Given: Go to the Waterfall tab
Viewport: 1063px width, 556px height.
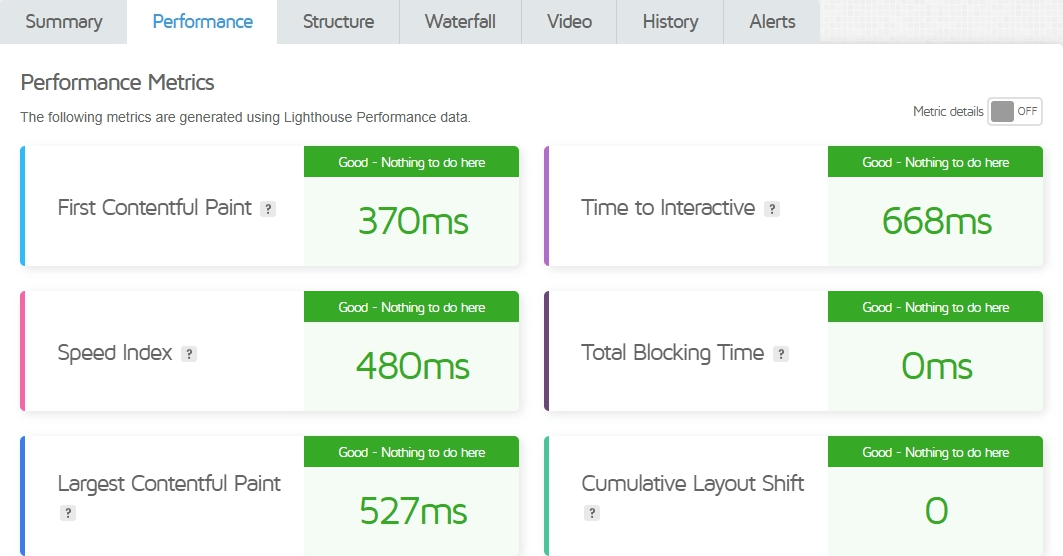Looking at the screenshot, I should tap(460, 22).
